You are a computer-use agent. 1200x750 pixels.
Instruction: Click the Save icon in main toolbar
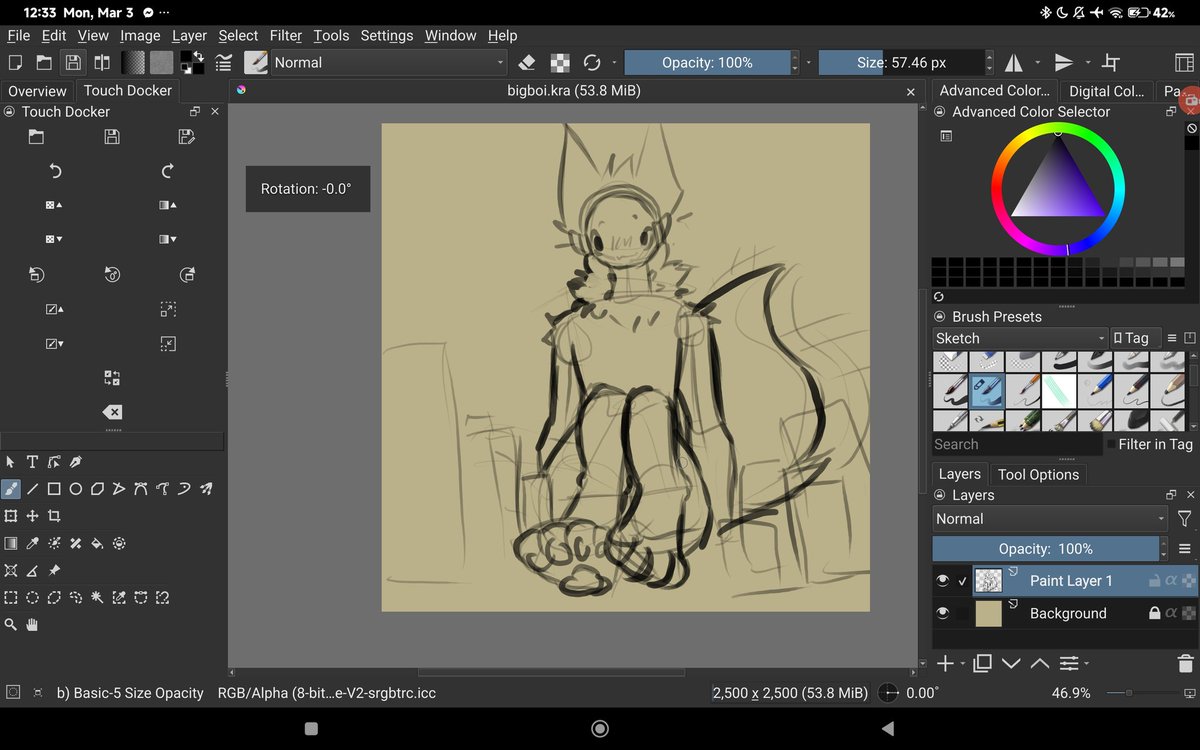pos(73,62)
